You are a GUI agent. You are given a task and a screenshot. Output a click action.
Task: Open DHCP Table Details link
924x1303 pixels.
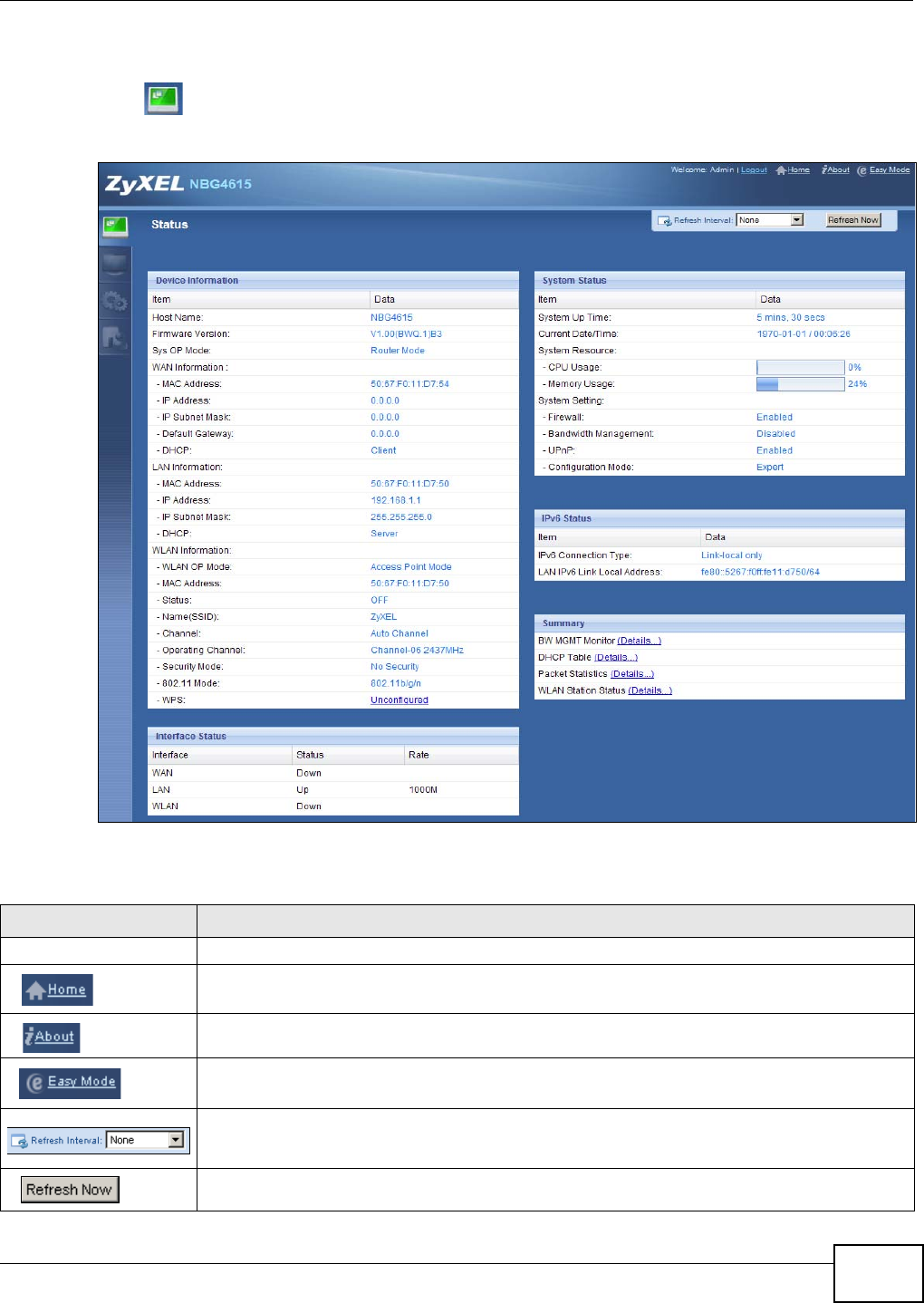pyautogui.click(x=616, y=657)
